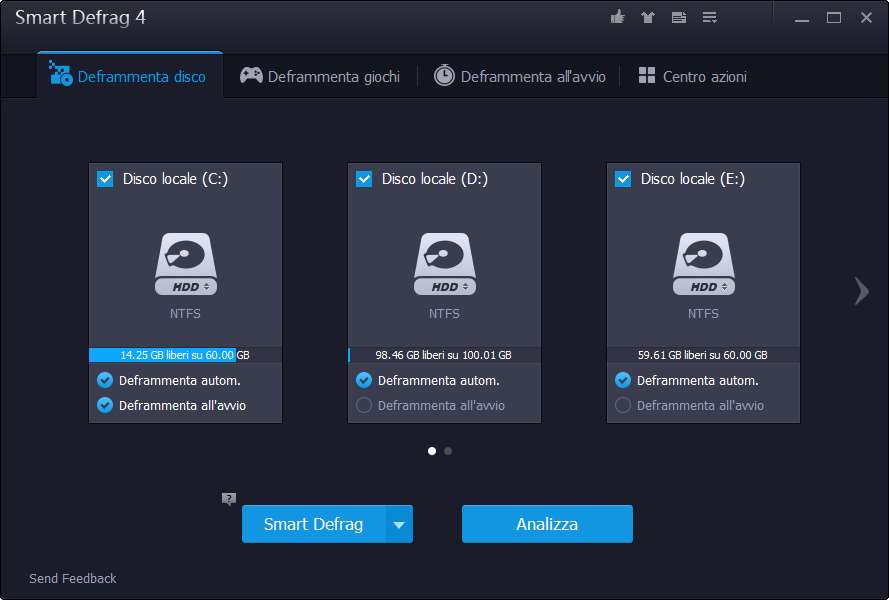Uncheck the Disco locale (D:) checkbox

pos(364,179)
